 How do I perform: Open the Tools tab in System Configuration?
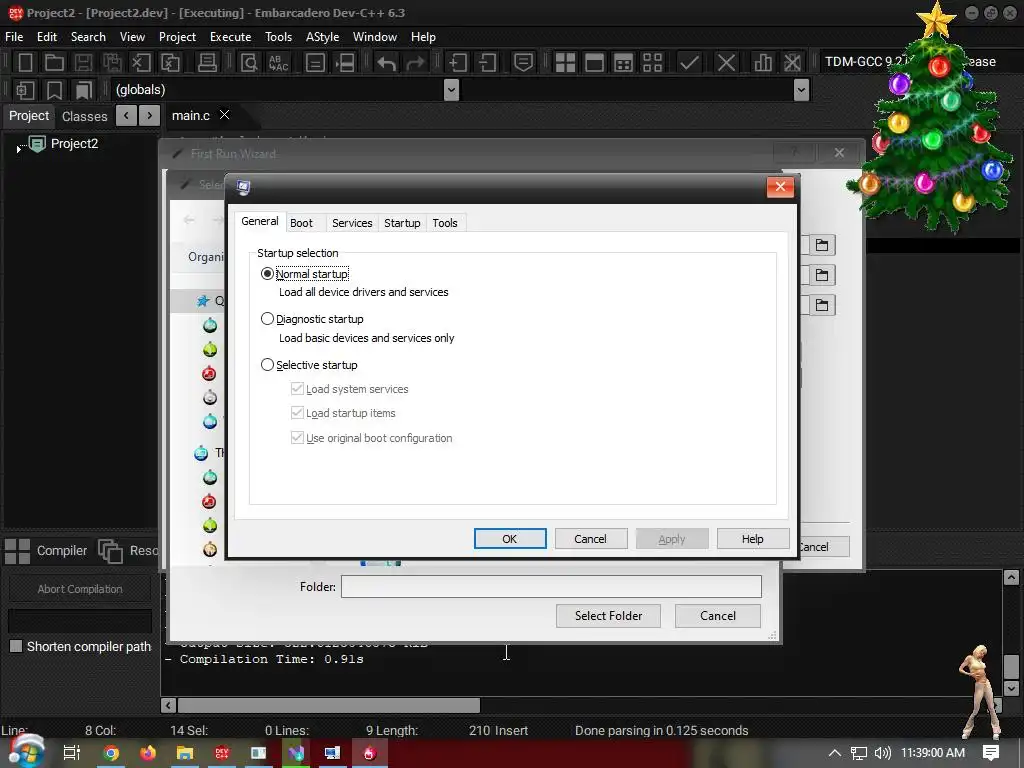[445, 223]
